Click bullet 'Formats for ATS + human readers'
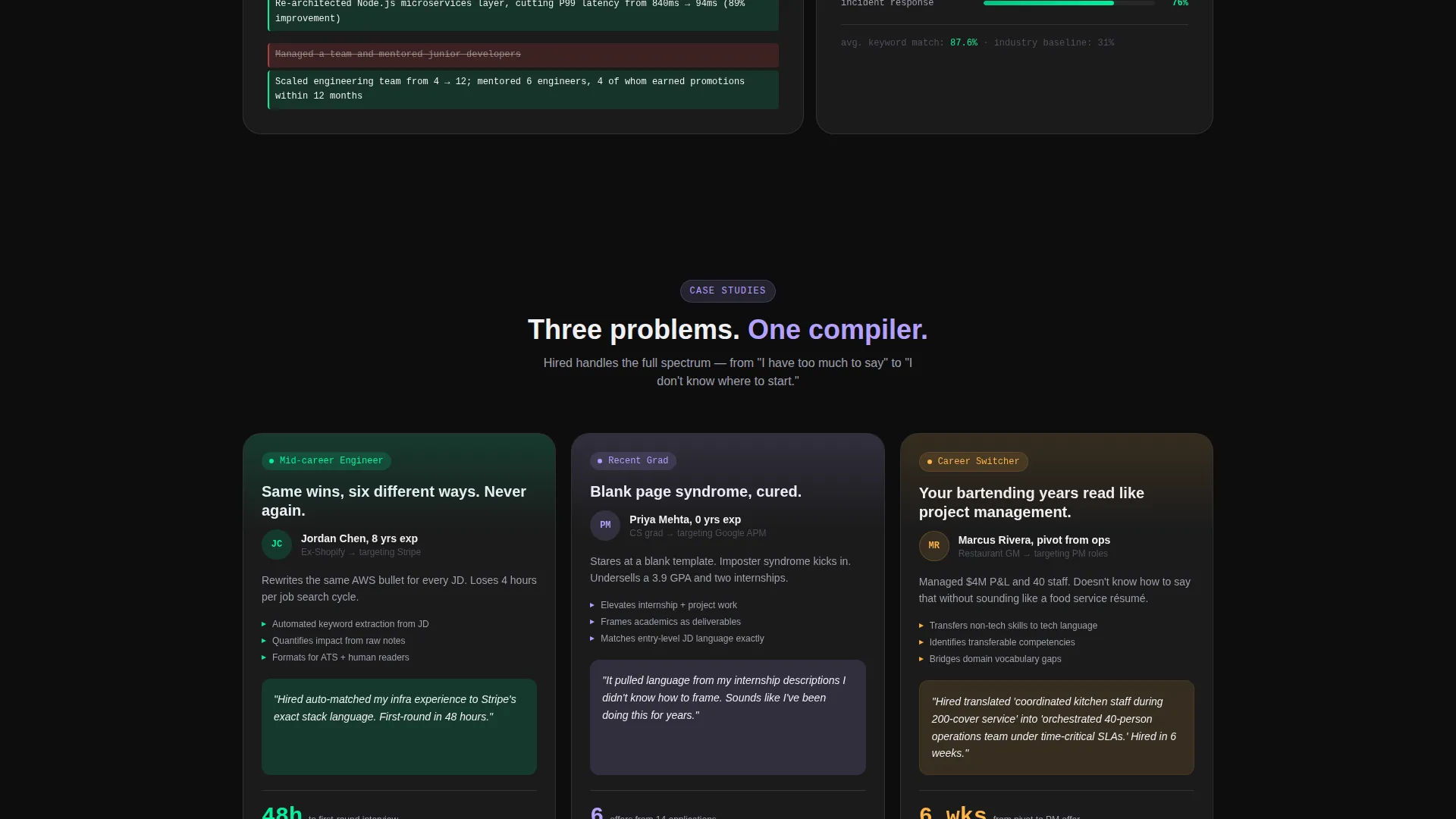This screenshot has width=1456, height=819. click(340, 657)
